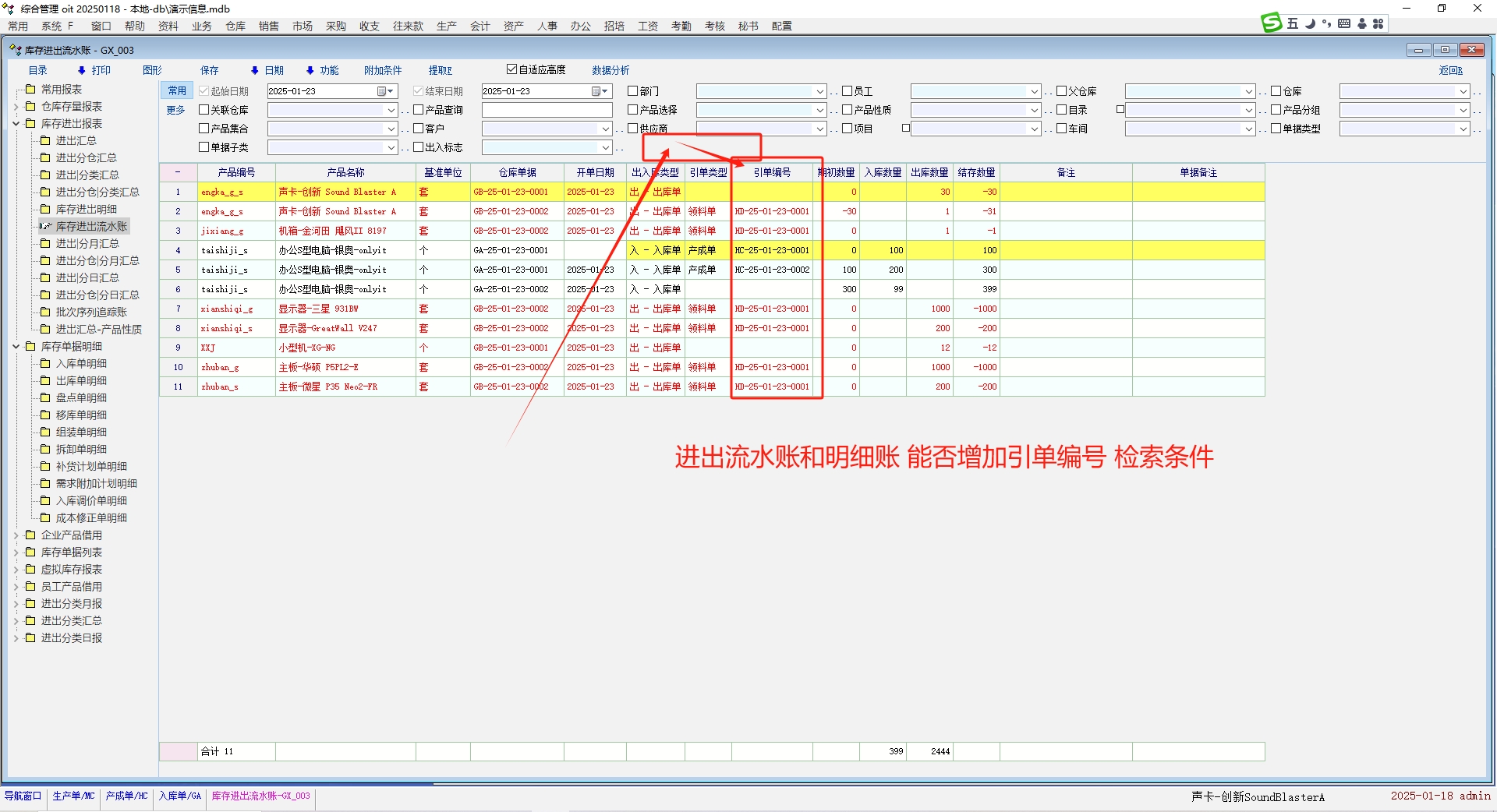
Task: Open the 关联仓库 dropdown list
Action: 391,111
